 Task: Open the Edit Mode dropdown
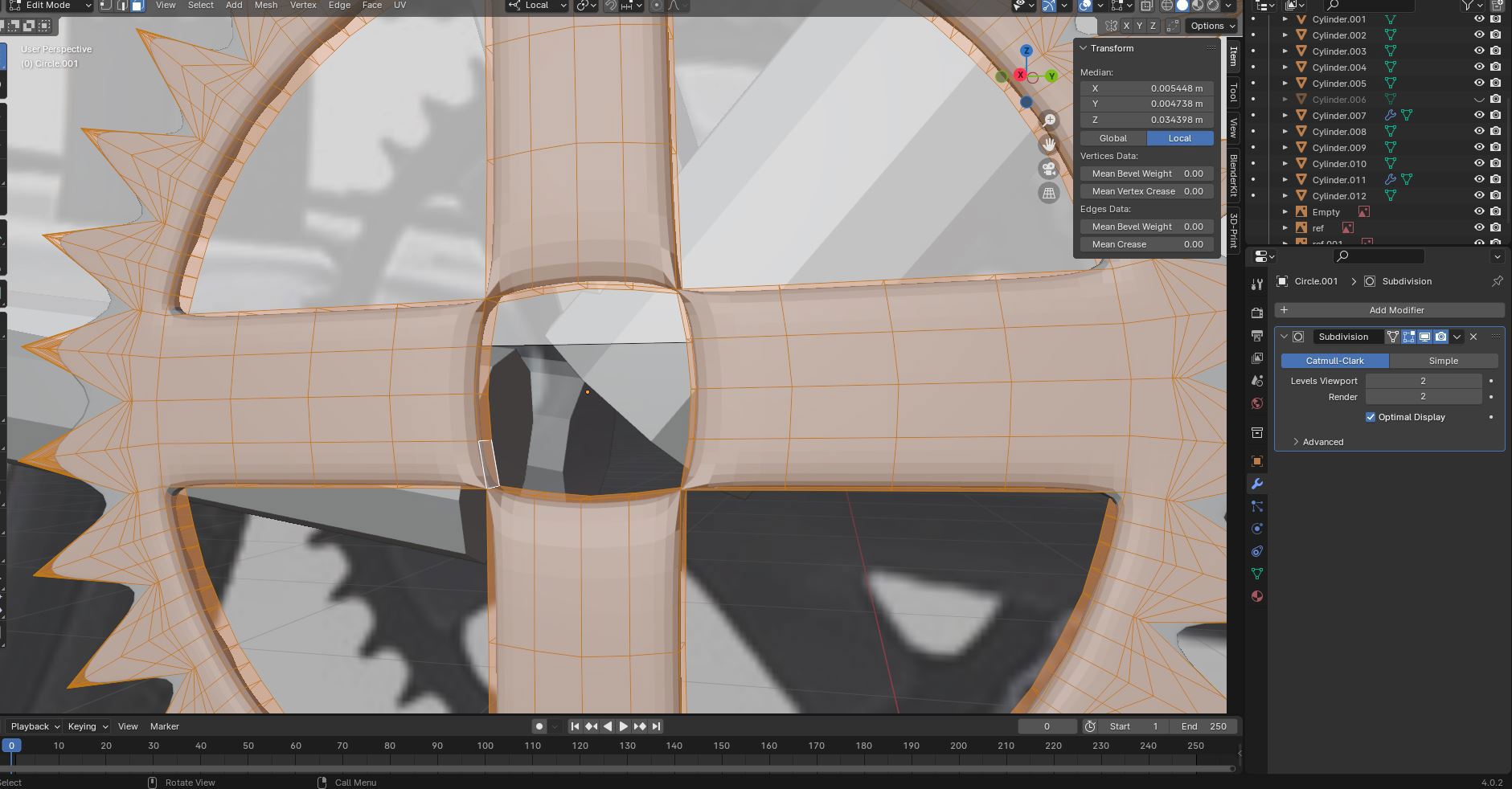(x=51, y=5)
